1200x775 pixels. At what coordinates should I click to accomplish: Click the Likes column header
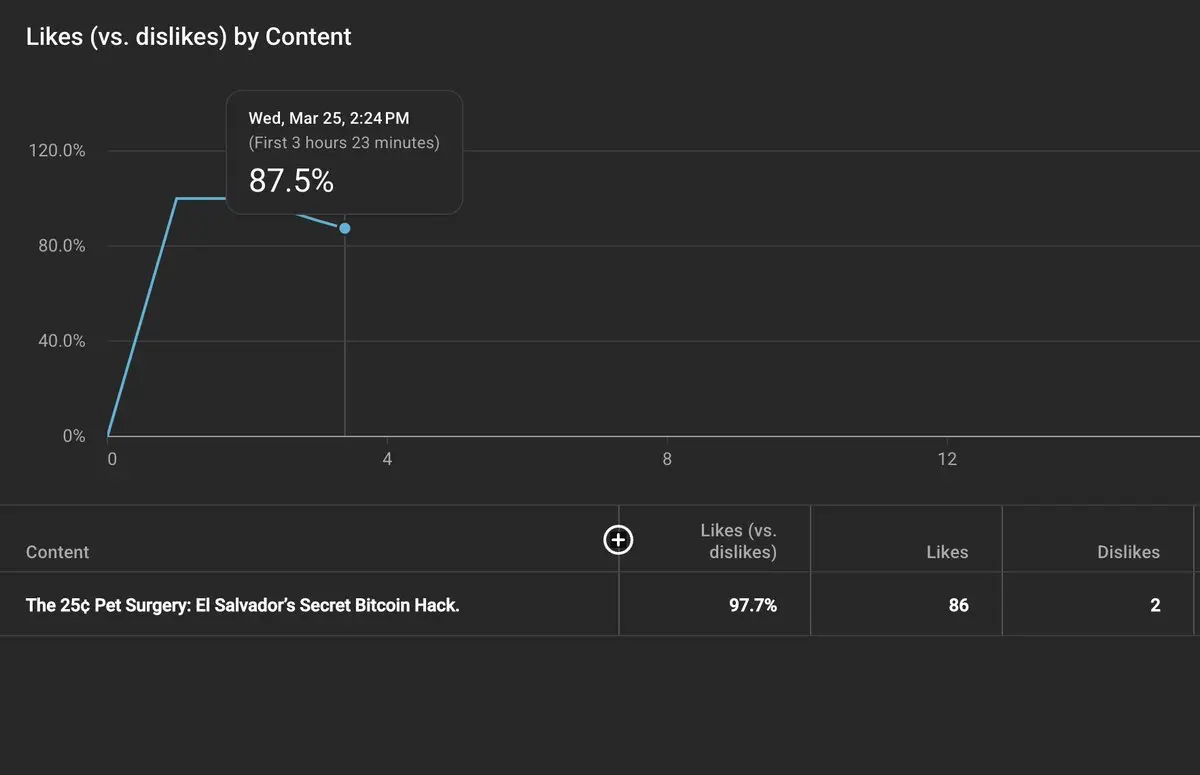(946, 552)
